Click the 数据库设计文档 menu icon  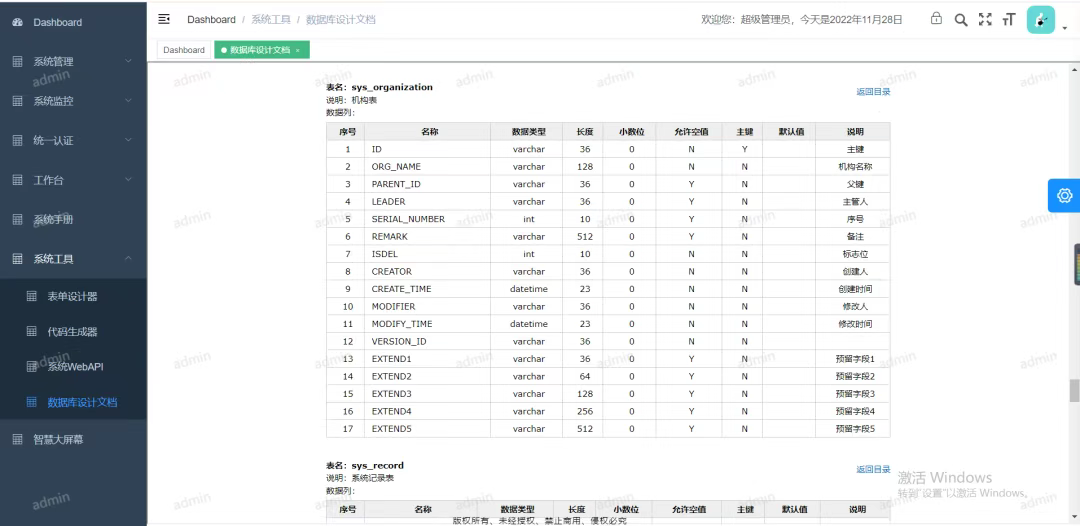(32, 402)
